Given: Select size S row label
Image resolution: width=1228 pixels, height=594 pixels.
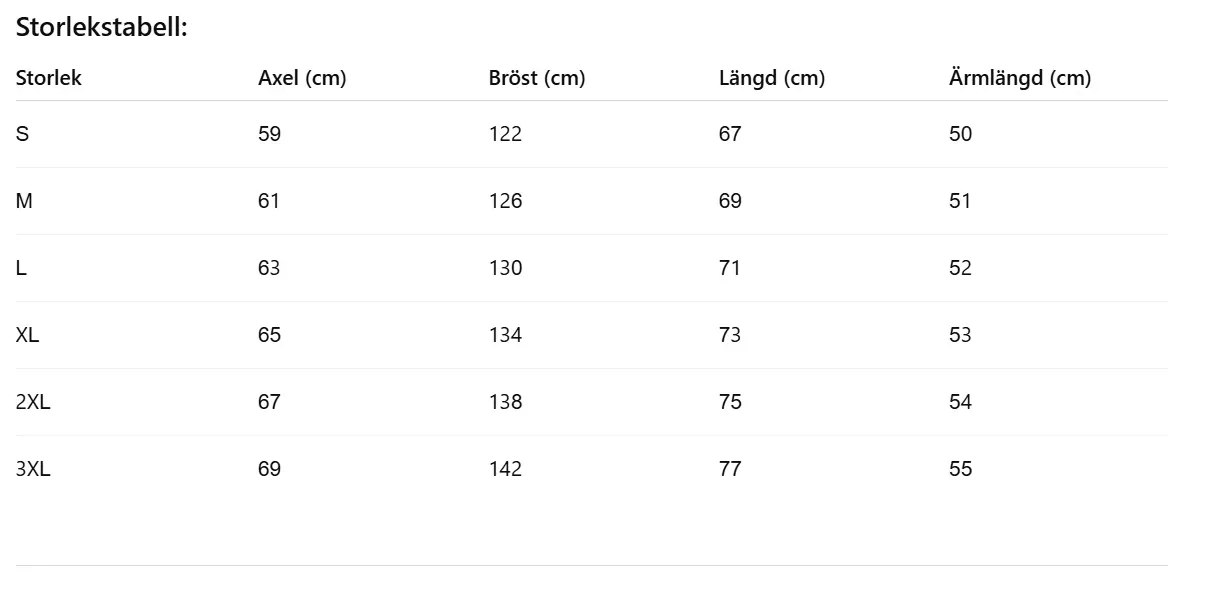Looking at the screenshot, I should pos(22,134).
